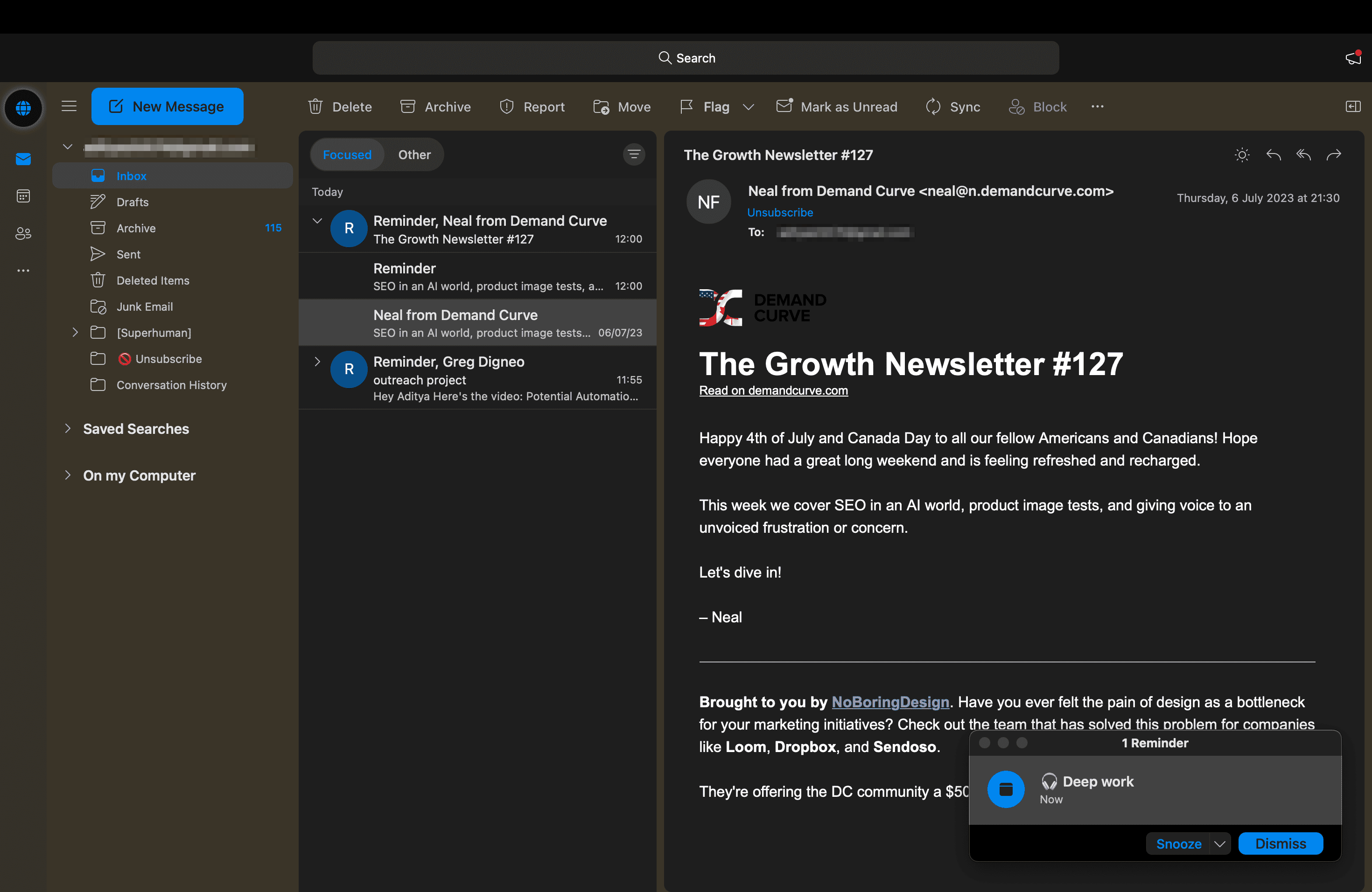This screenshot has height=892, width=1372.
Task: Switch to the Other tab
Action: pos(414,154)
